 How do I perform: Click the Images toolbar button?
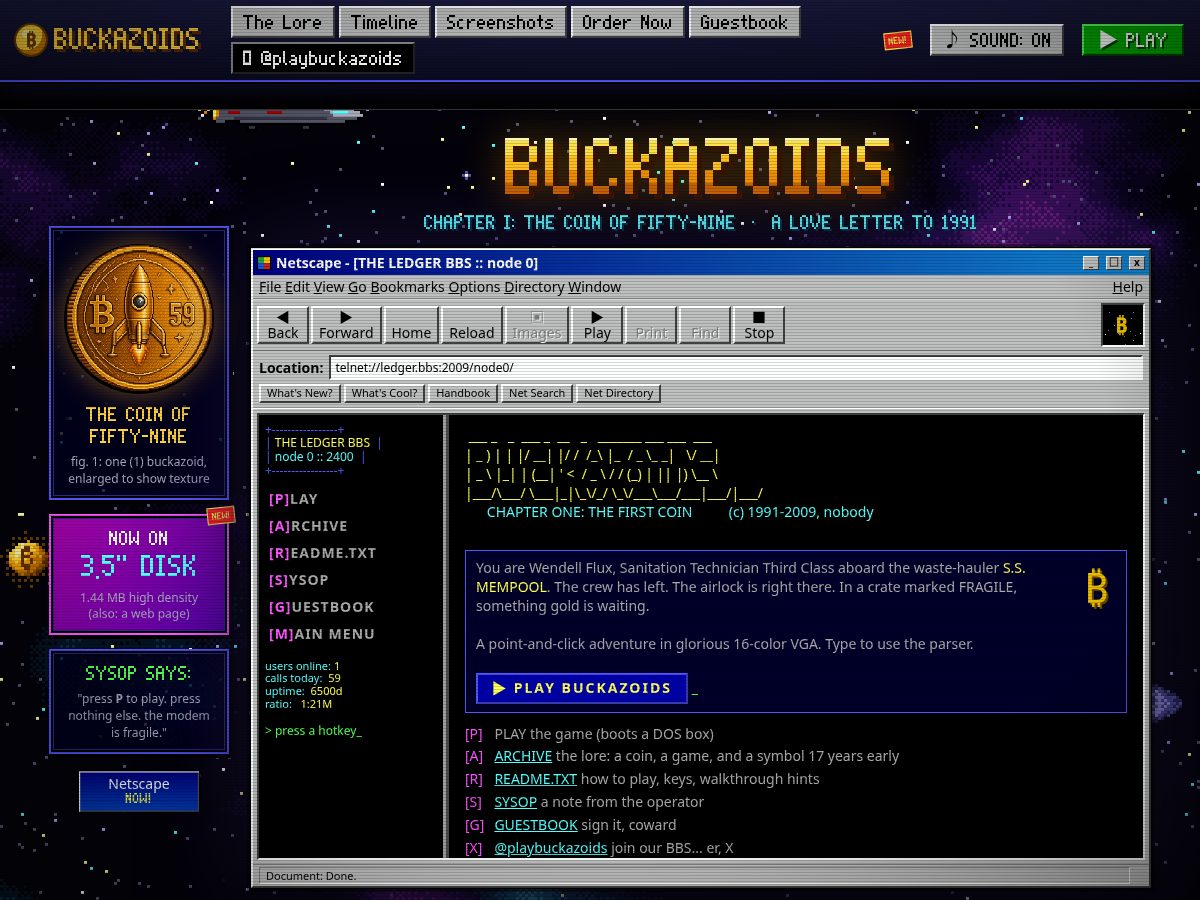(537, 324)
